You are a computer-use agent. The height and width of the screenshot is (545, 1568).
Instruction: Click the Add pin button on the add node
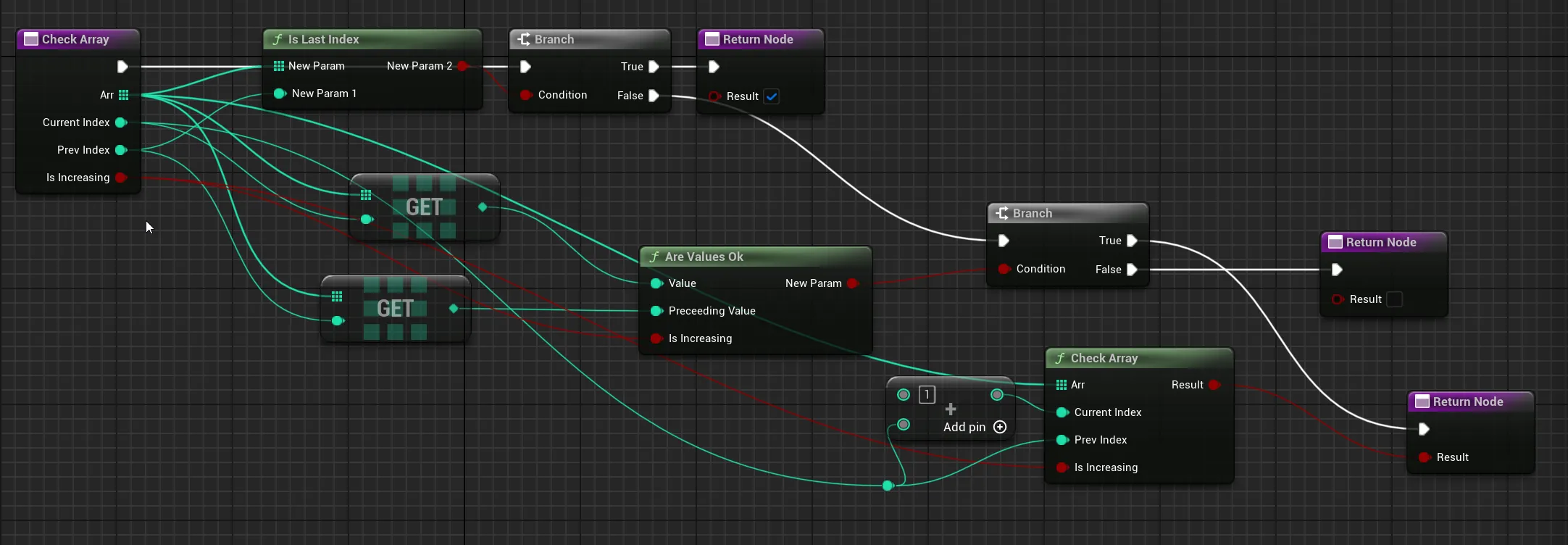(975, 427)
